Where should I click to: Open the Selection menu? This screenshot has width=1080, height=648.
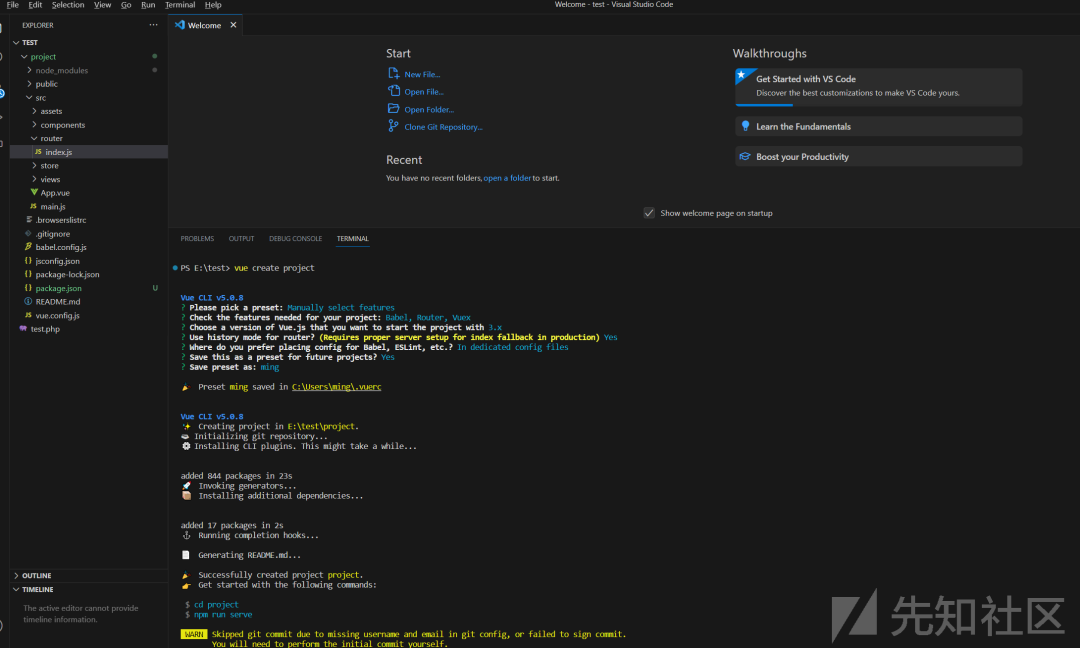[68, 5]
